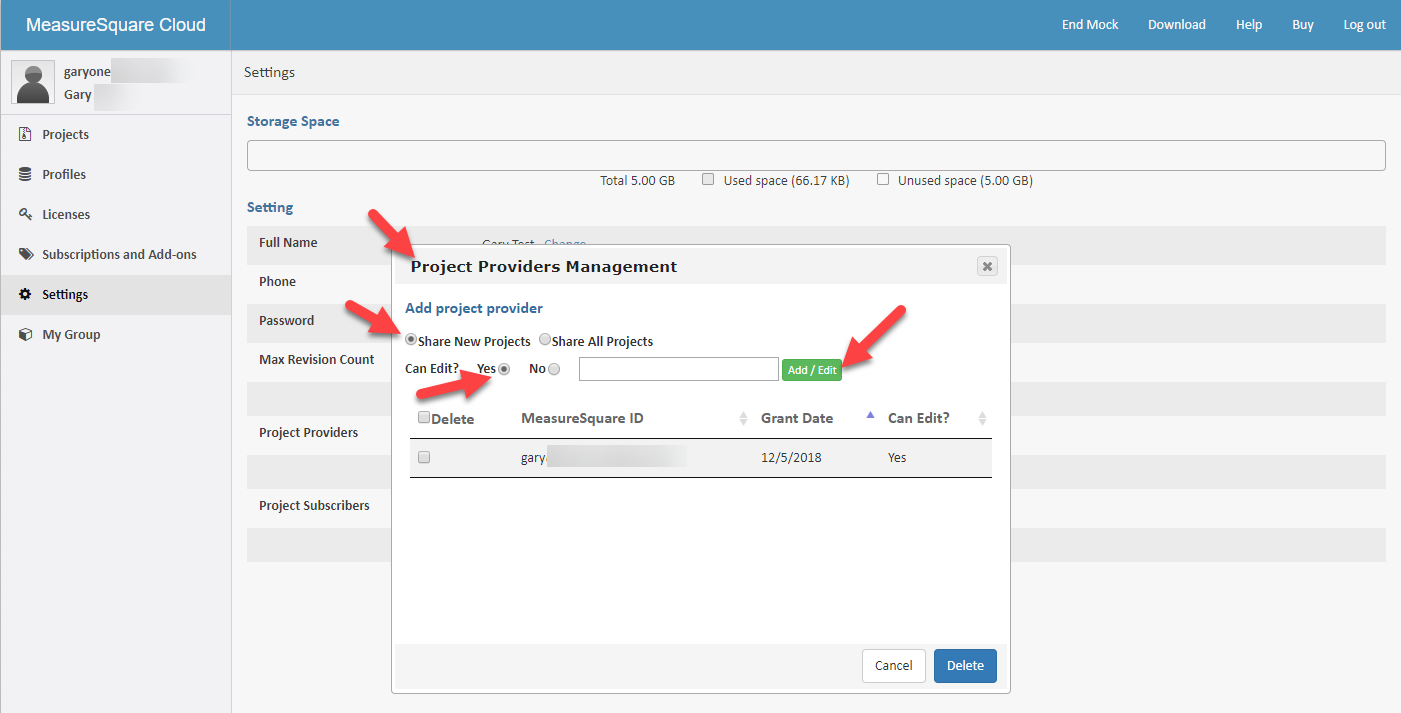Open Subscriptions and Add-ons
The image size is (1401, 713).
[119, 255]
